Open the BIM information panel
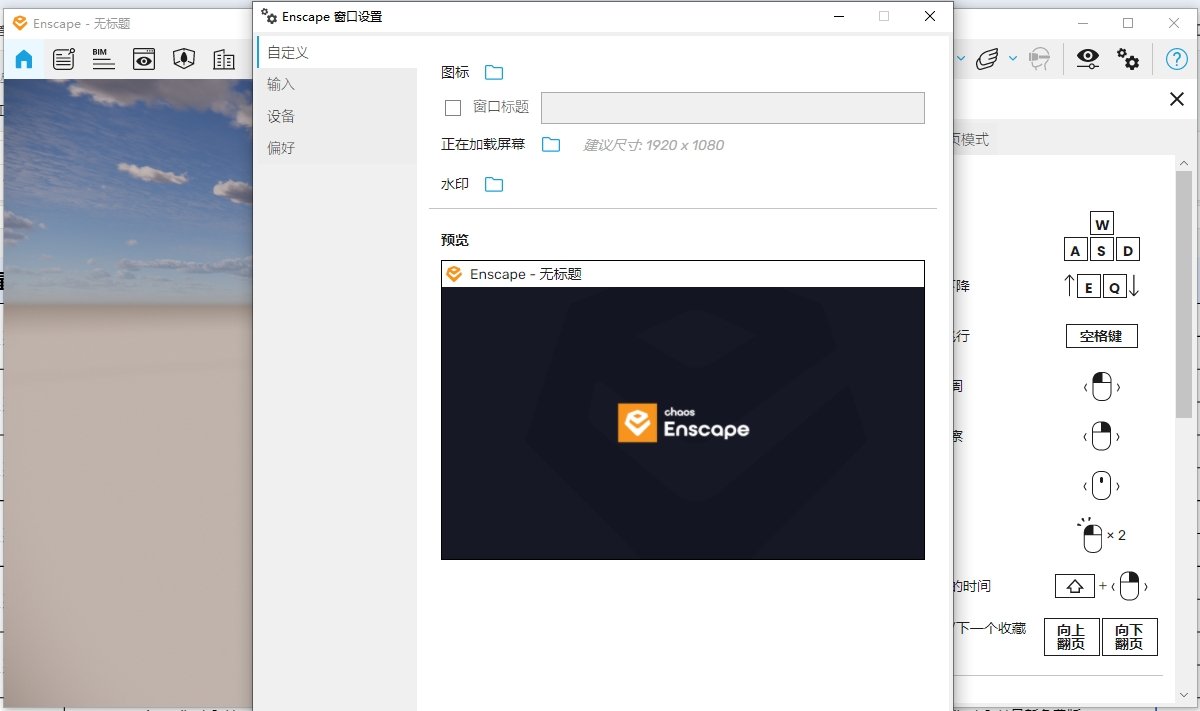1200x711 pixels. (x=104, y=60)
